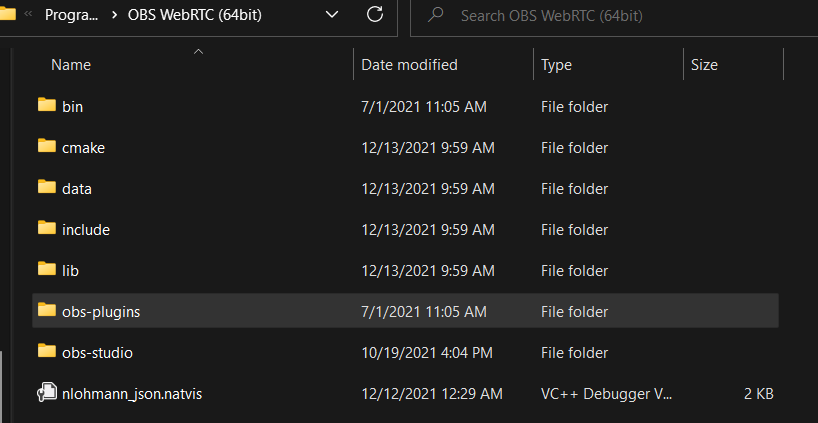Sort files by the Type column
Image resolution: width=818 pixels, height=423 pixels.
coord(556,65)
